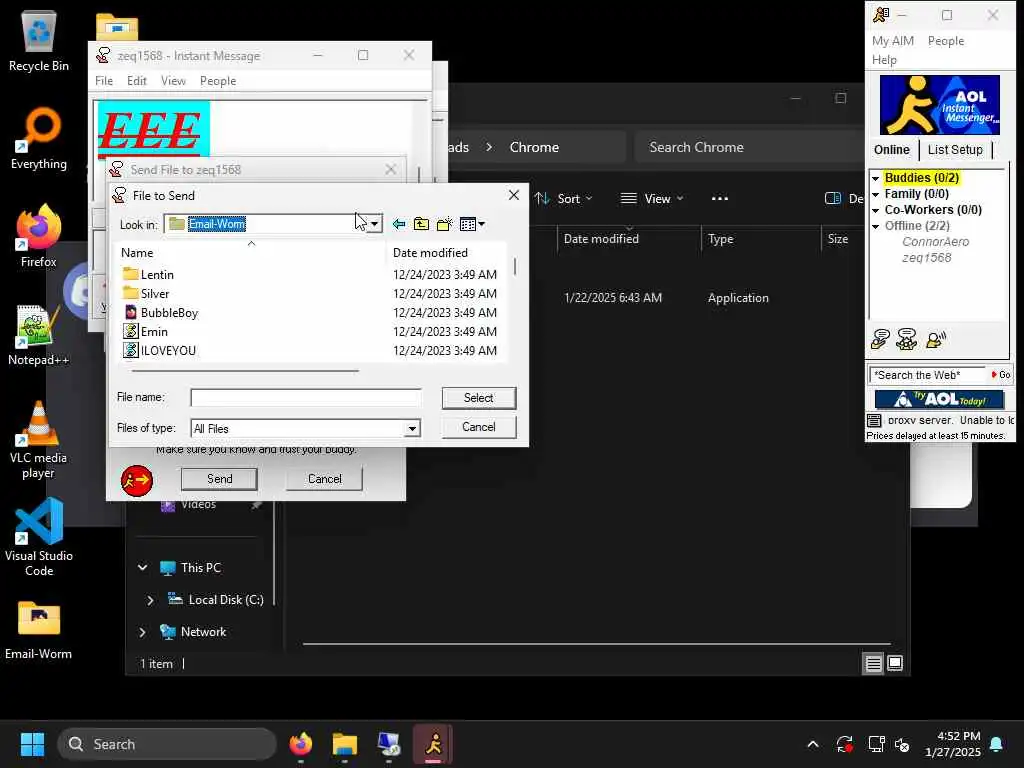Open Help menu in AIM buddy list

coord(884,59)
